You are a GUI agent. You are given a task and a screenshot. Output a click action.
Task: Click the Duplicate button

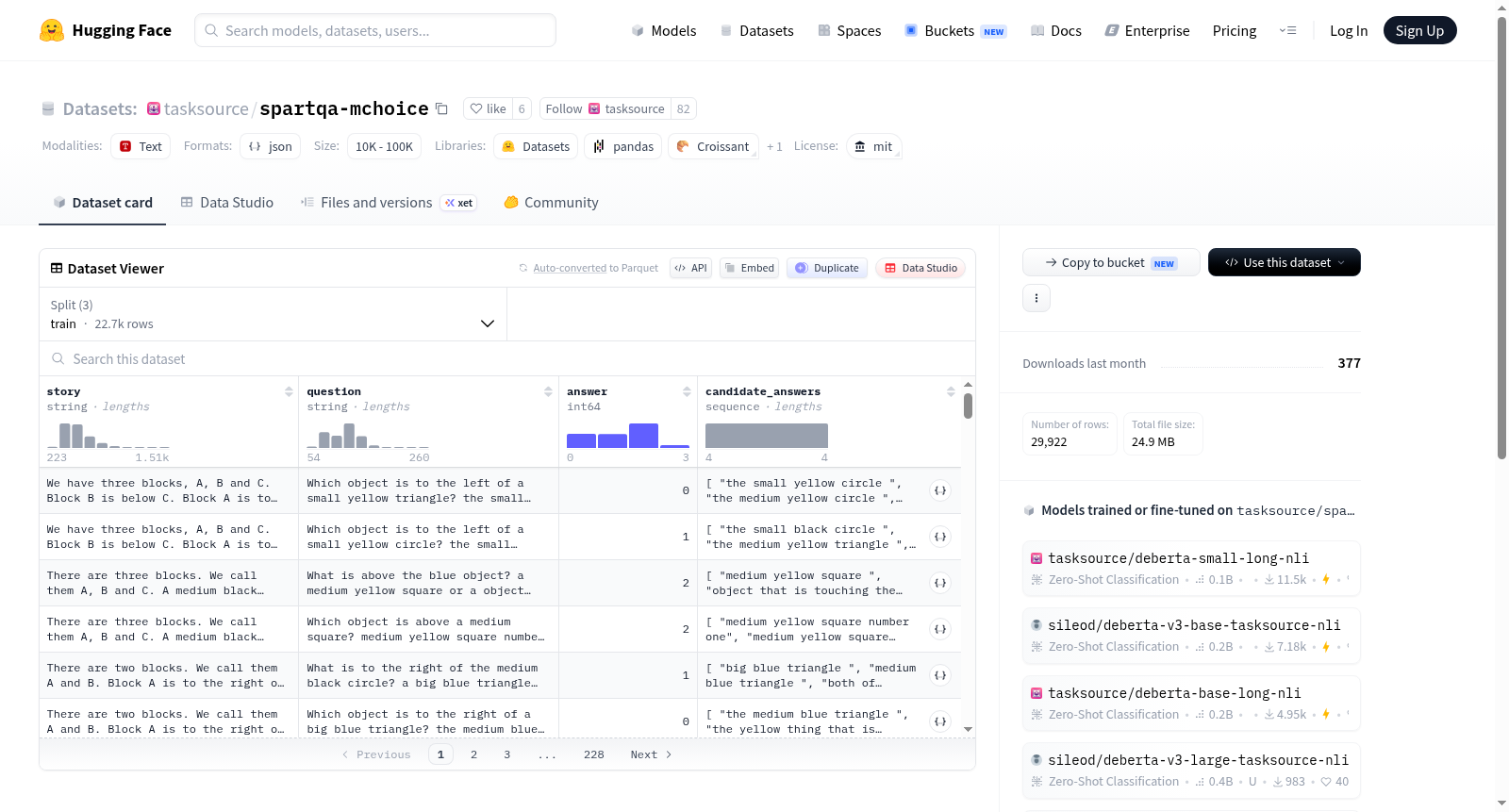(x=826, y=268)
